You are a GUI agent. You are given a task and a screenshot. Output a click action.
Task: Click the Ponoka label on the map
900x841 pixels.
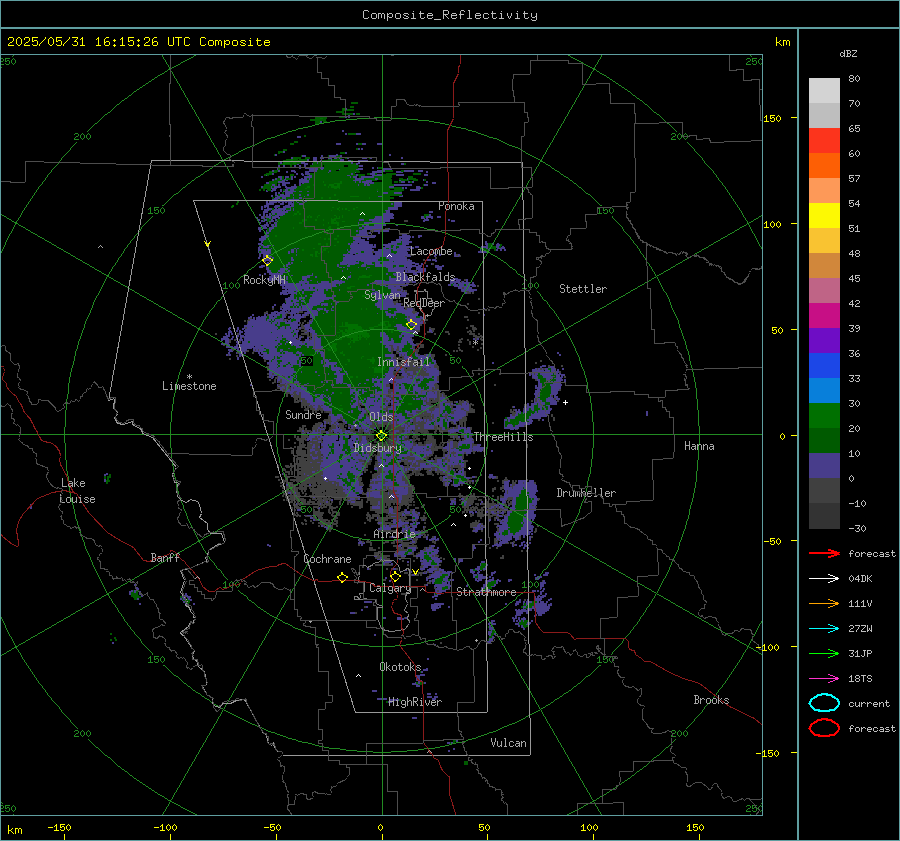456,206
